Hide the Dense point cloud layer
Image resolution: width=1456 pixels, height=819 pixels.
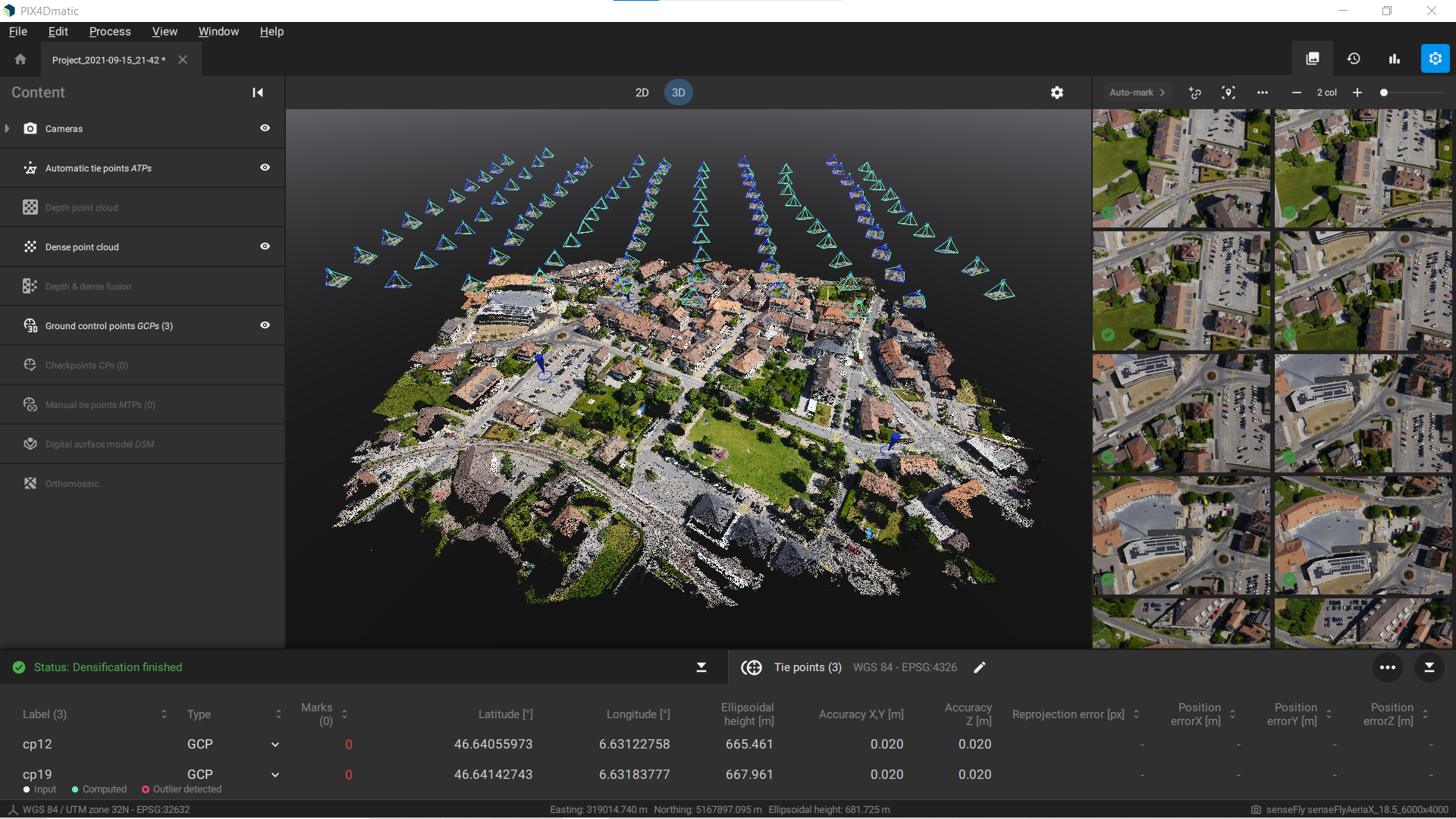click(265, 246)
